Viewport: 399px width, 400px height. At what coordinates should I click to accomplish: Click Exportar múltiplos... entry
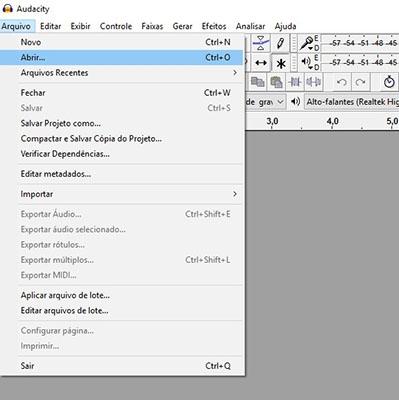123,260
